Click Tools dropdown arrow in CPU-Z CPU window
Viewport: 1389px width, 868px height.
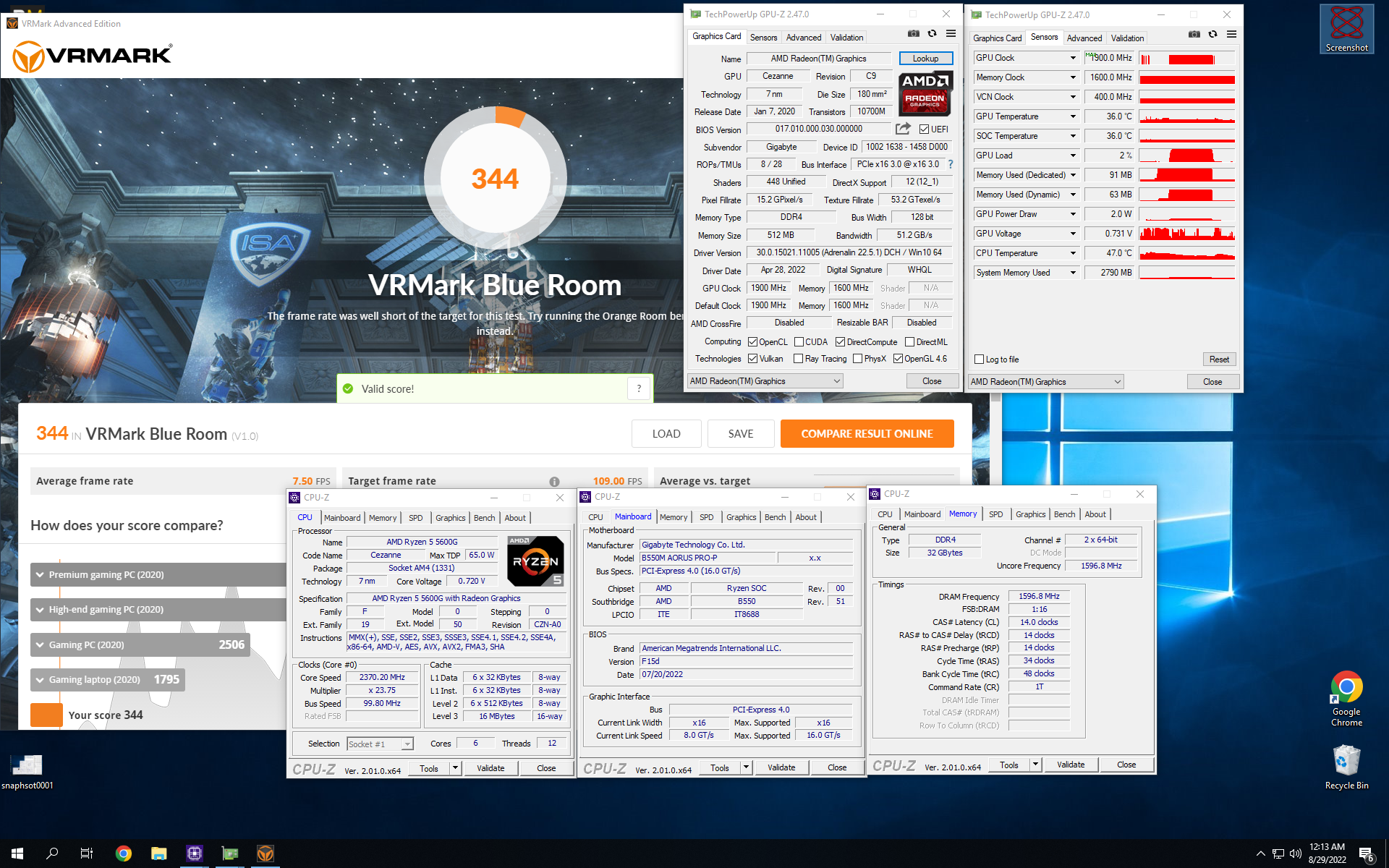[455, 768]
